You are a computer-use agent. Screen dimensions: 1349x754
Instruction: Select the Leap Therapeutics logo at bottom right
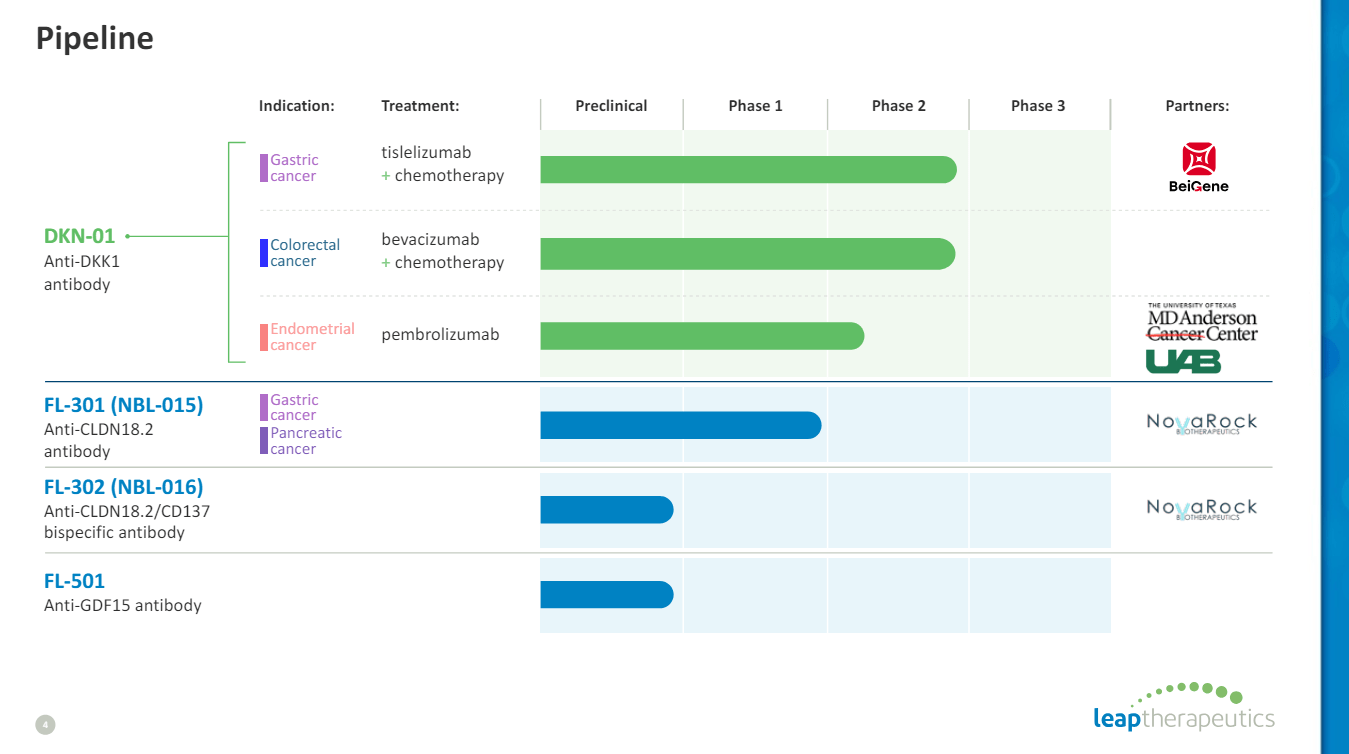(x=1184, y=716)
